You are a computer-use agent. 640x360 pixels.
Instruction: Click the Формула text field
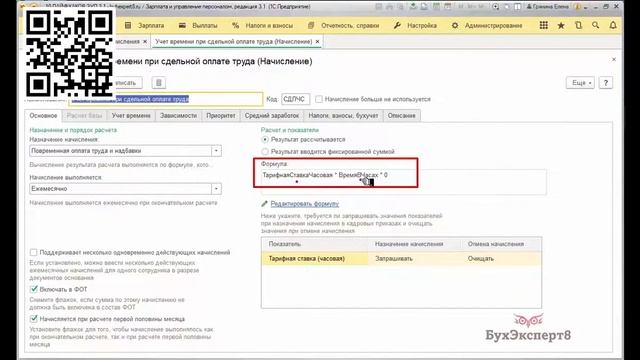click(403, 182)
